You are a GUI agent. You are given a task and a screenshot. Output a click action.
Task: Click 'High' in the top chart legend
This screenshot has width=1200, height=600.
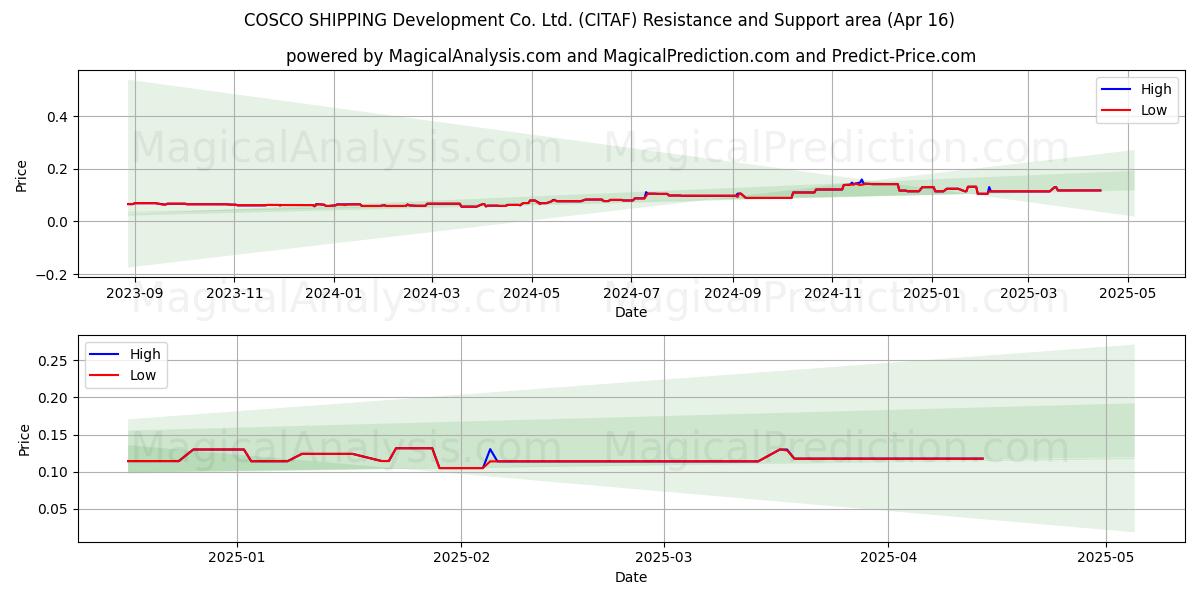coord(1156,89)
